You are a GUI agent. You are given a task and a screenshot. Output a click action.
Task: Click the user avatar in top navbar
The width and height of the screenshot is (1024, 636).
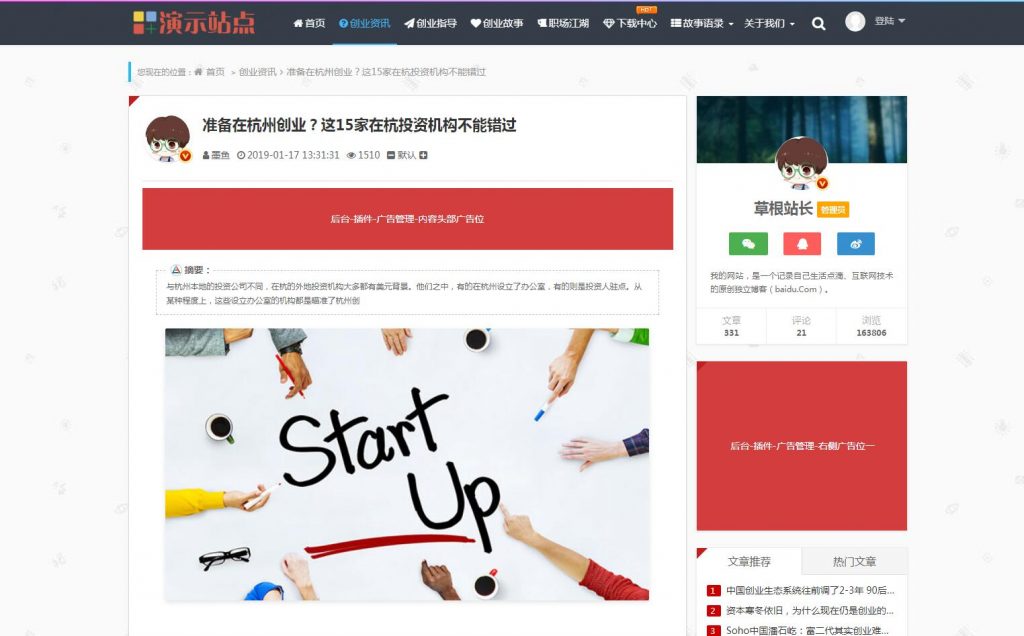855,22
